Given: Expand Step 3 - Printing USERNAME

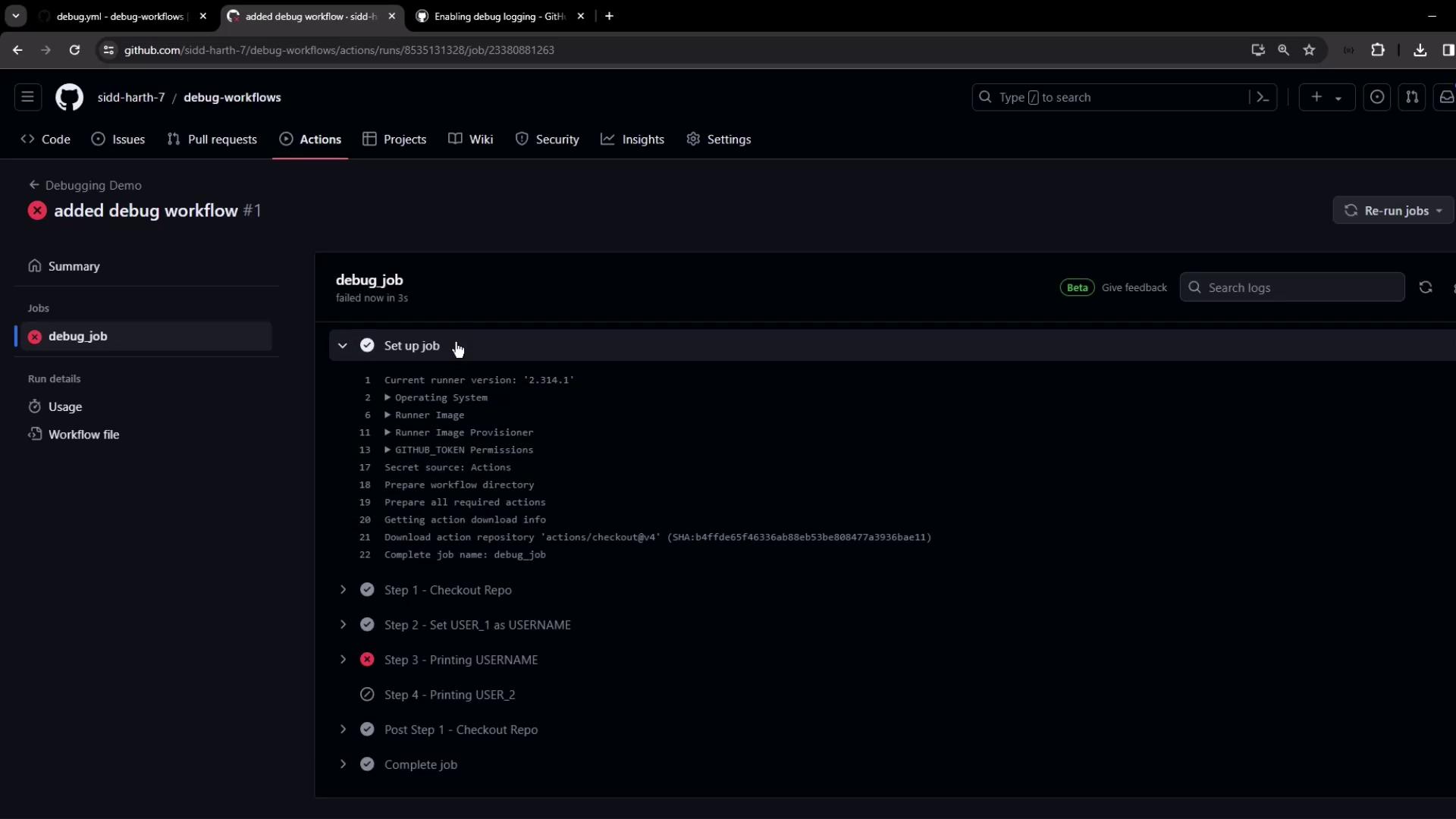Looking at the screenshot, I should tap(343, 660).
